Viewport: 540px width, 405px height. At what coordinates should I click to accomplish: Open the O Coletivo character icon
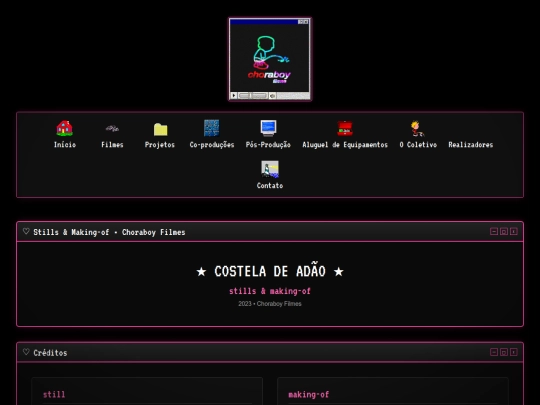point(418,128)
